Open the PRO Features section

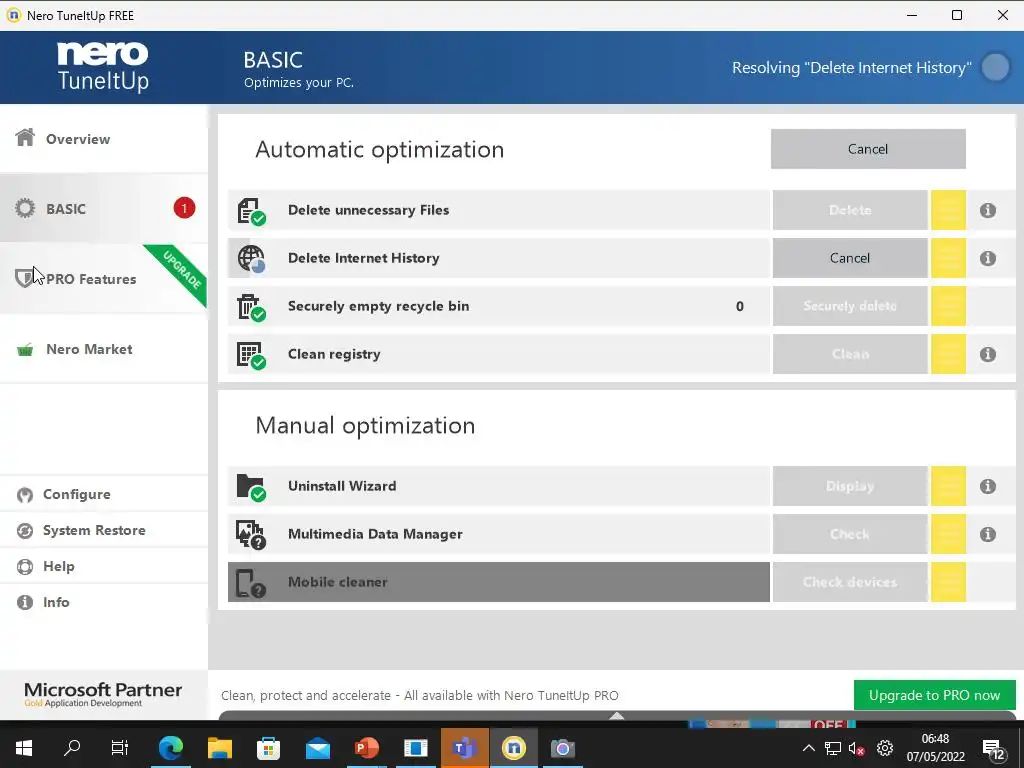coord(104,279)
